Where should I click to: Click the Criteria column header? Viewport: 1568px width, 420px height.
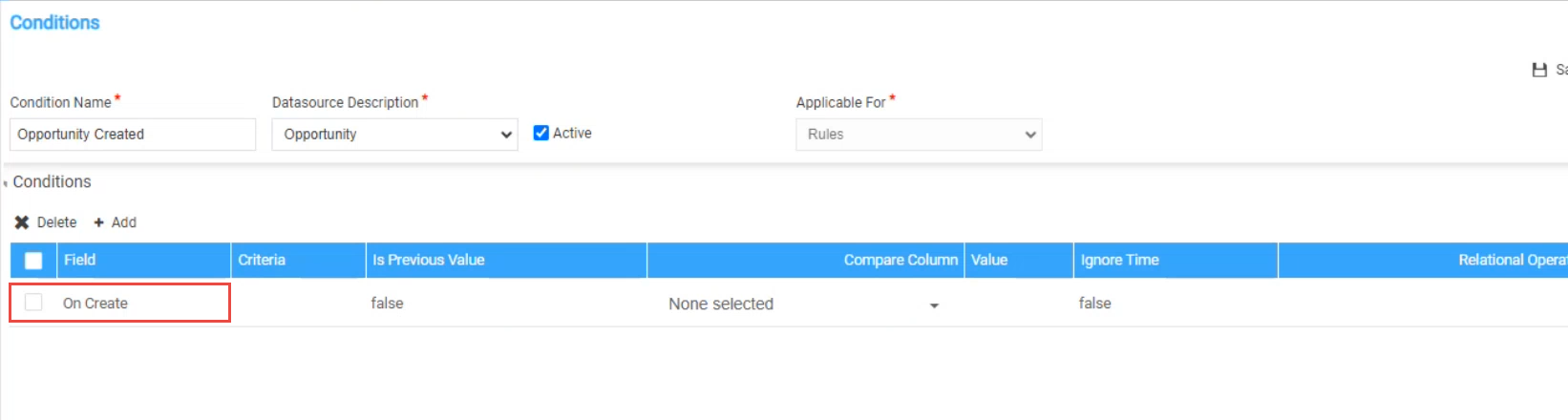coord(262,260)
